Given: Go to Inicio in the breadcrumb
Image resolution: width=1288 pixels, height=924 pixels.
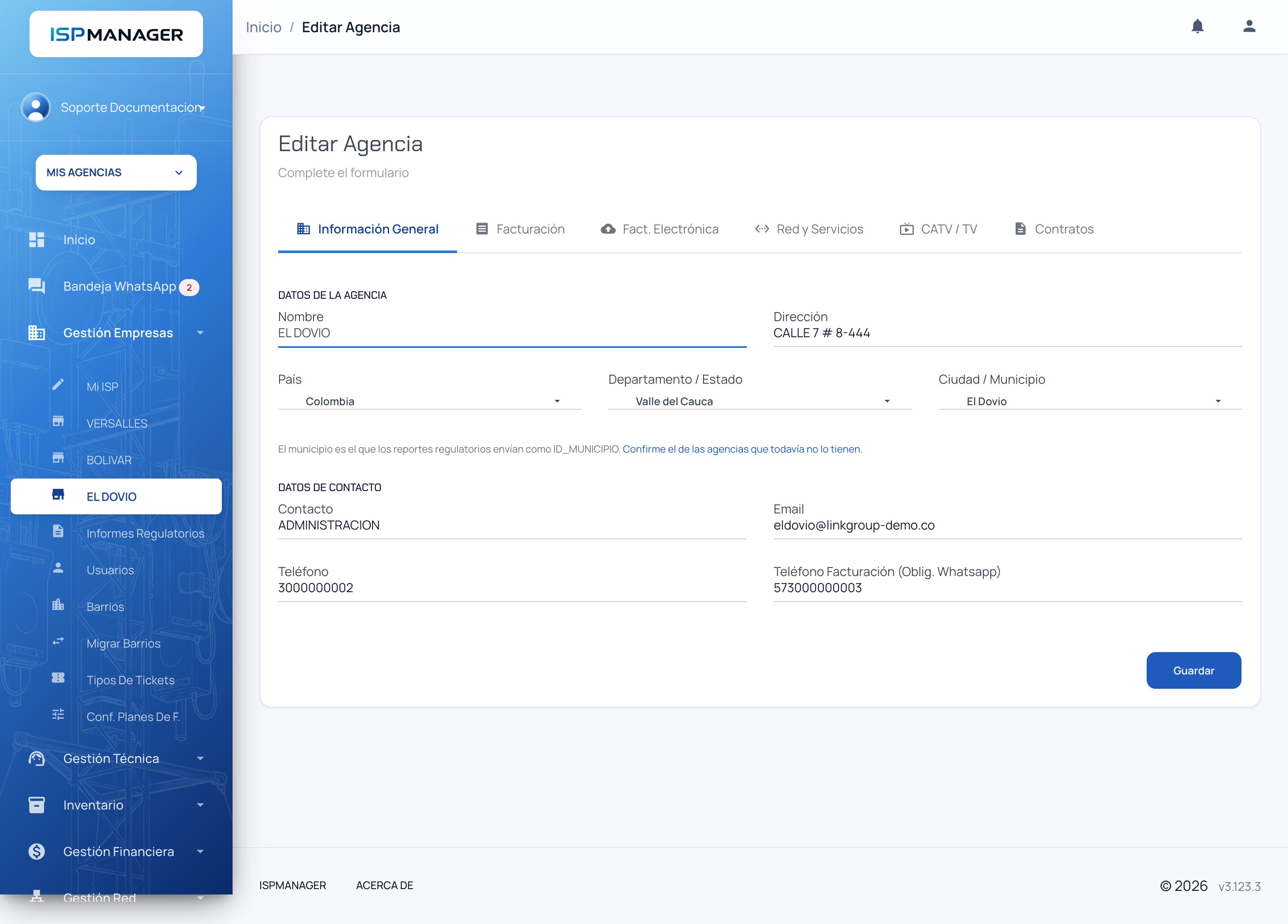Looking at the screenshot, I should (x=263, y=27).
